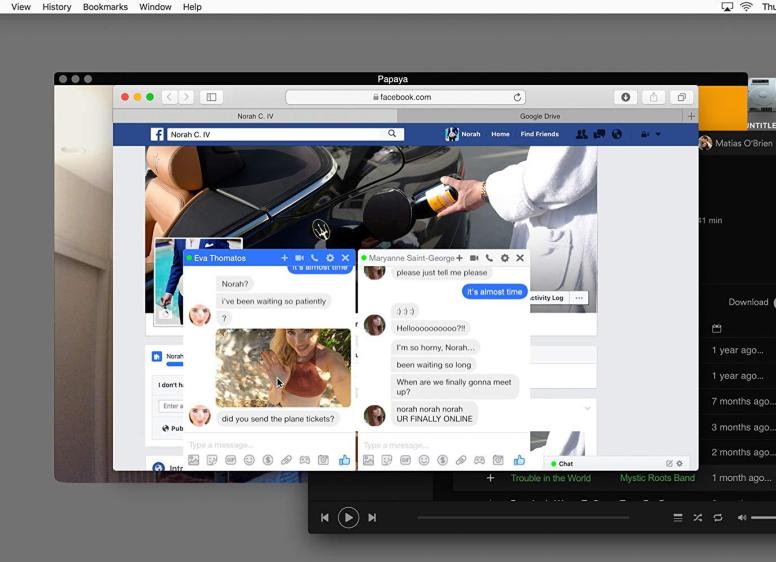Image resolution: width=776 pixels, height=562 pixels.
Task: Search Facebook with magnifier icon
Action: 392,134
